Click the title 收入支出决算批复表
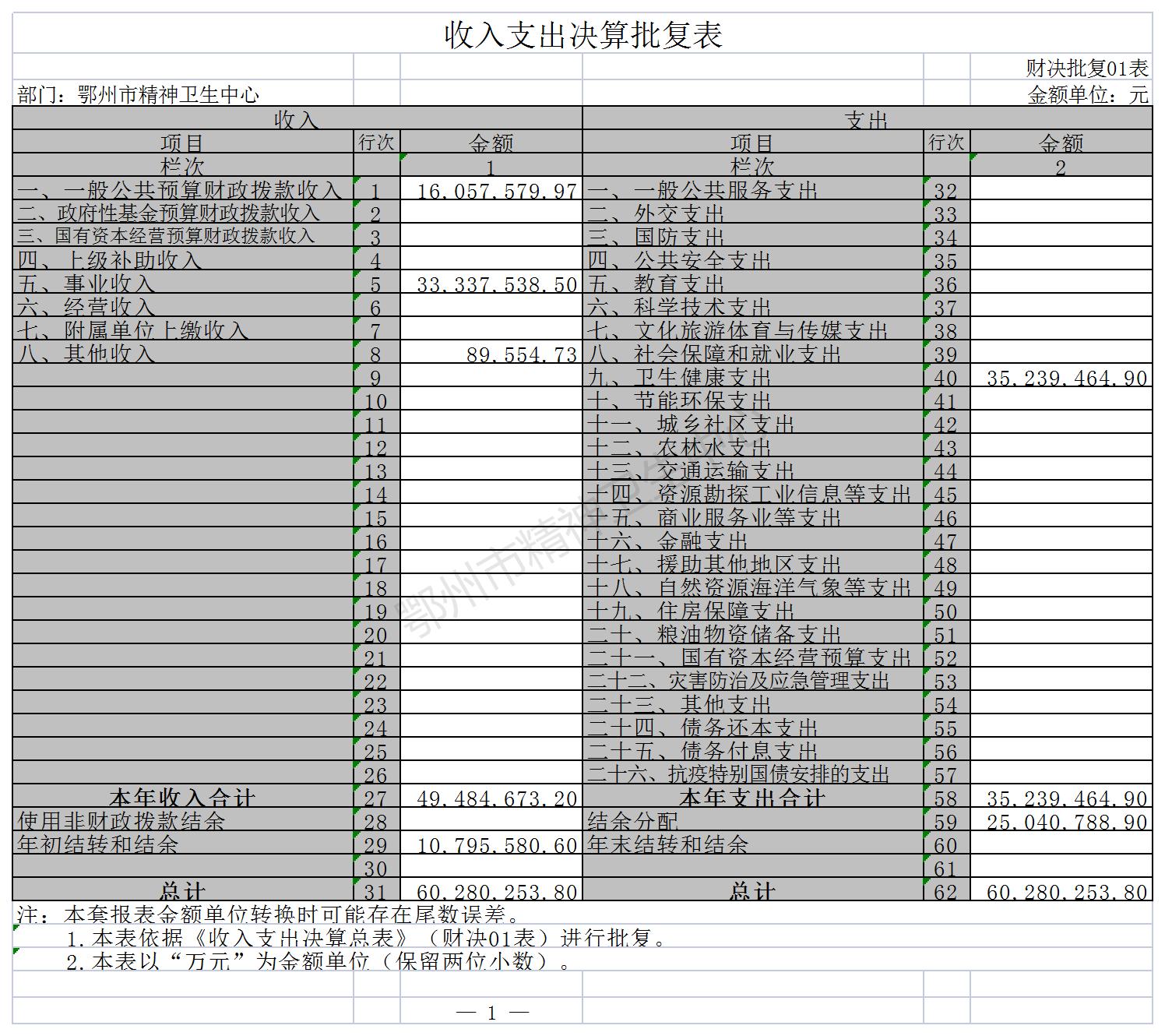Image resolution: width=1165 pixels, height=1036 pixels. pyautogui.click(x=582, y=34)
